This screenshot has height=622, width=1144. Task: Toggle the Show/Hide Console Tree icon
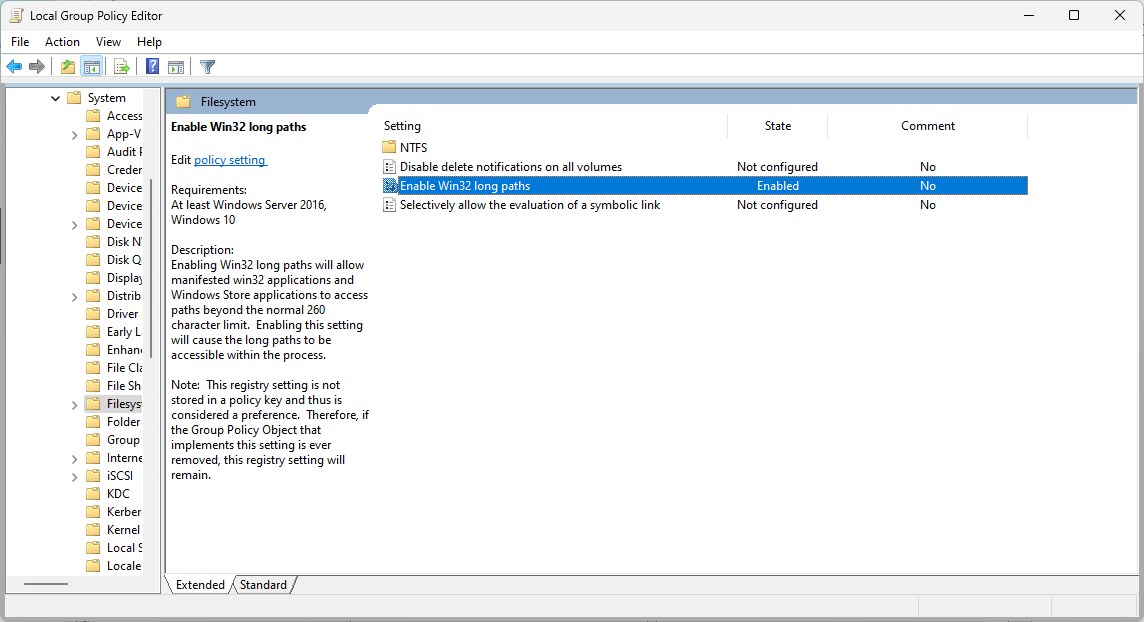click(91, 67)
